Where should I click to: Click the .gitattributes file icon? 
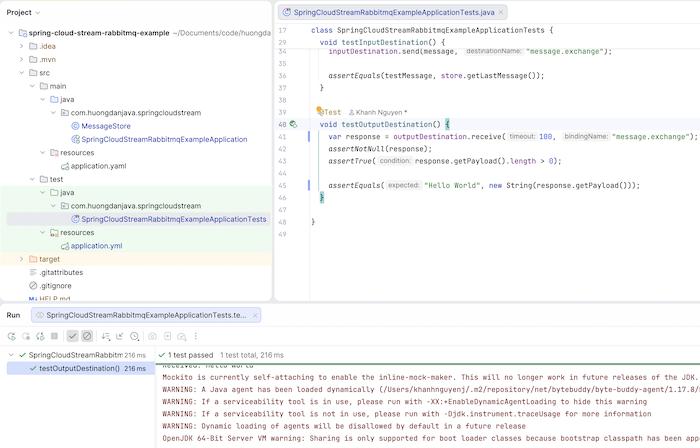click(x=33, y=272)
